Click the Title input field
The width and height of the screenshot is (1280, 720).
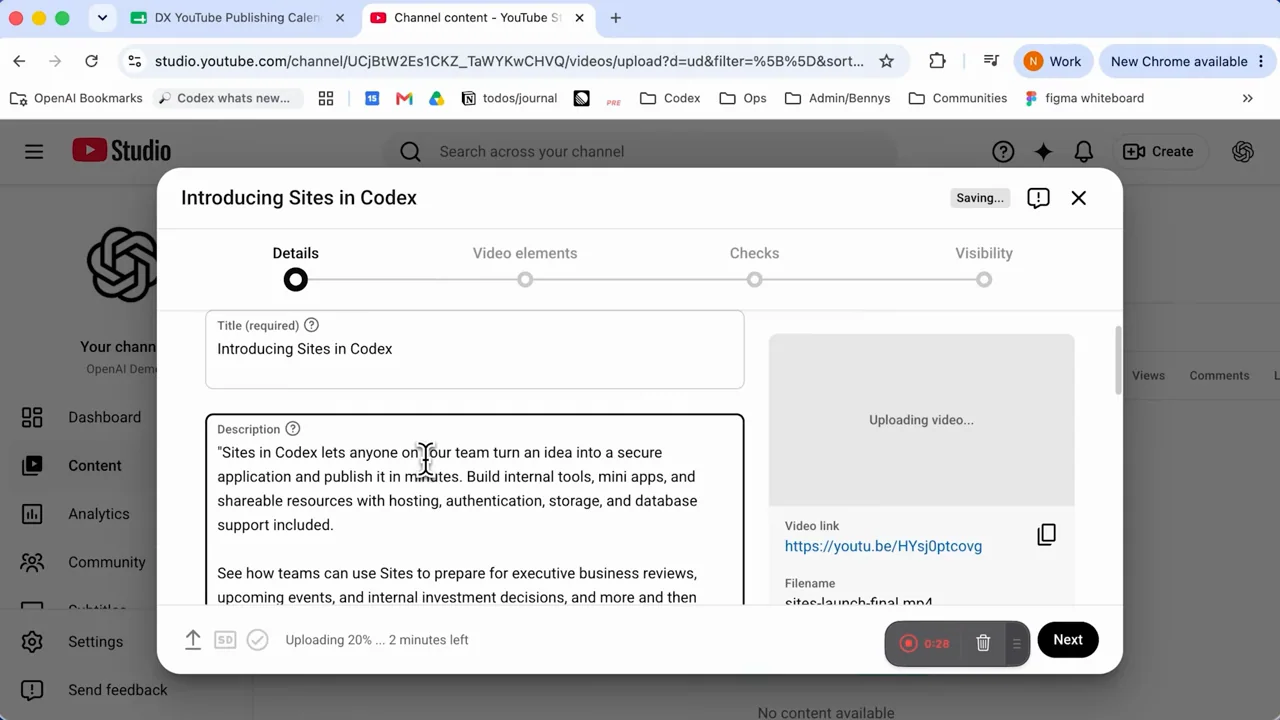(475, 349)
